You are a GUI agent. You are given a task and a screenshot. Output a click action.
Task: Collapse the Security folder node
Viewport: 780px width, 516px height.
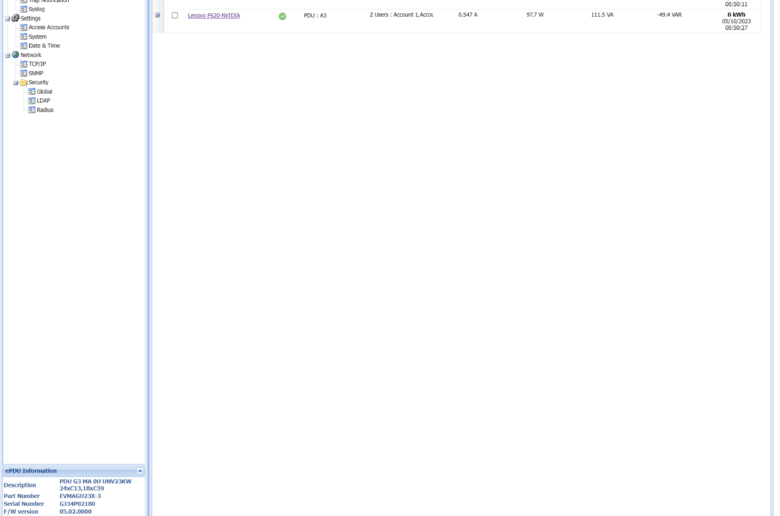(15, 83)
